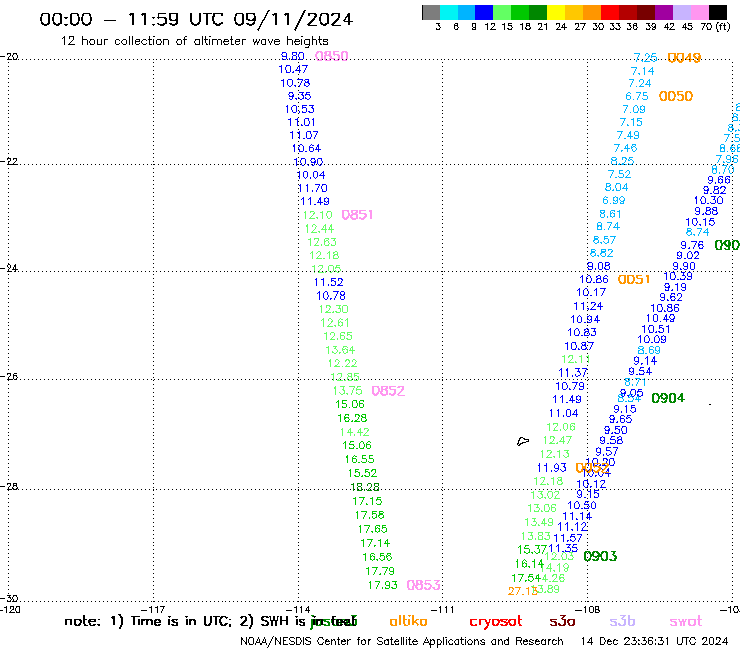The image size is (740, 650).
Task: Click the island outline near 27 south
Action: point(523,441)
